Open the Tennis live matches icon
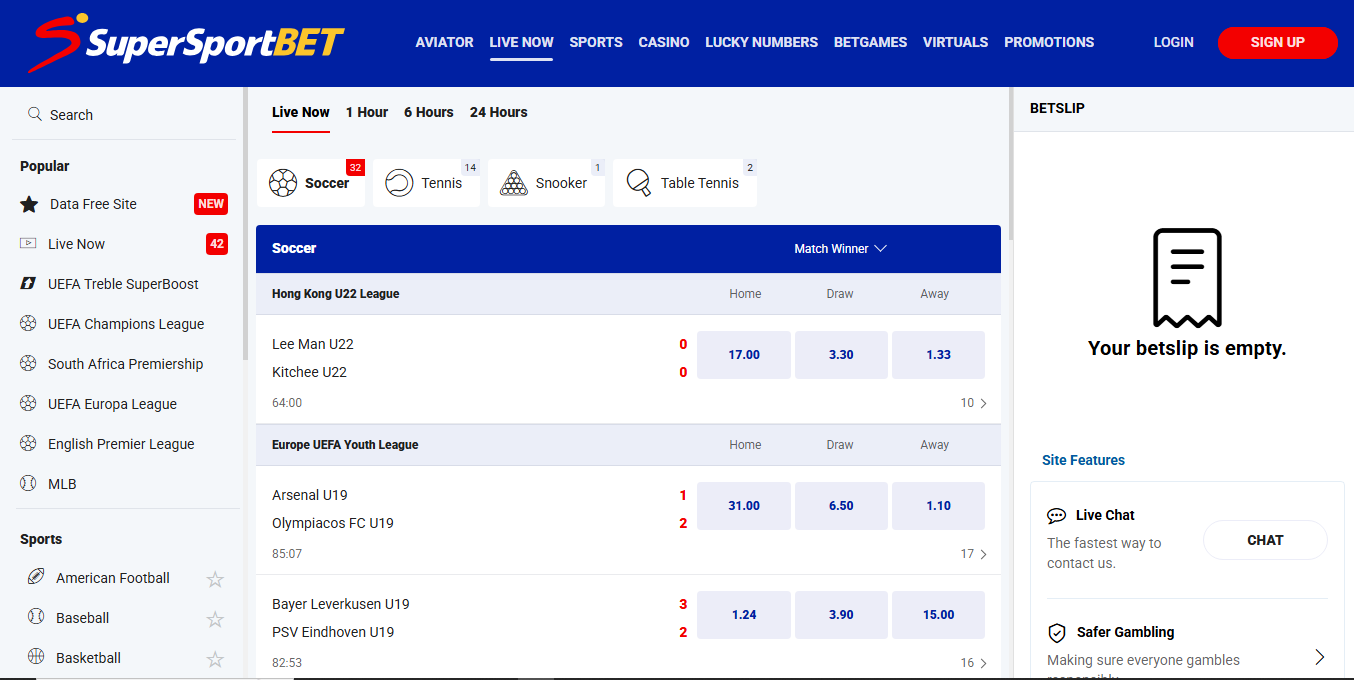The image size is (1354, 680). (x=398, y=183)
